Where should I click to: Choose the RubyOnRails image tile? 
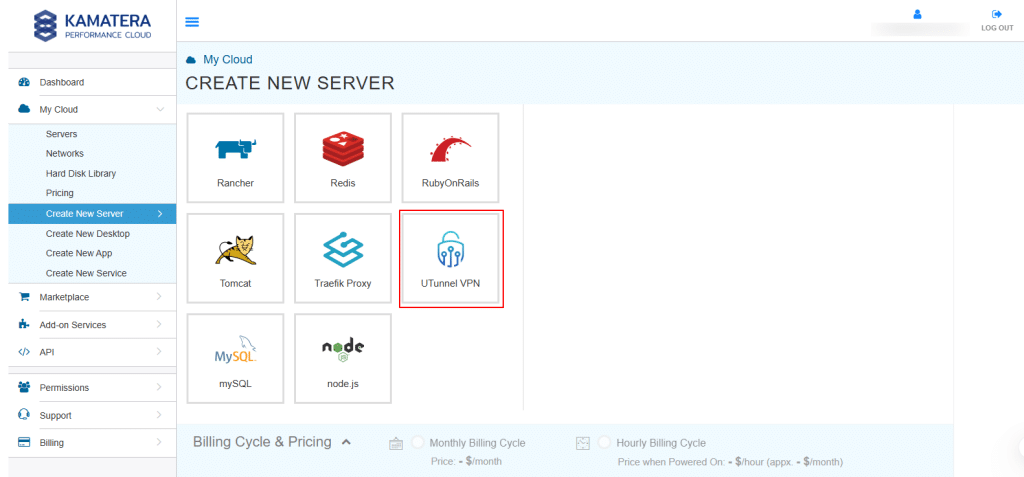450,157
